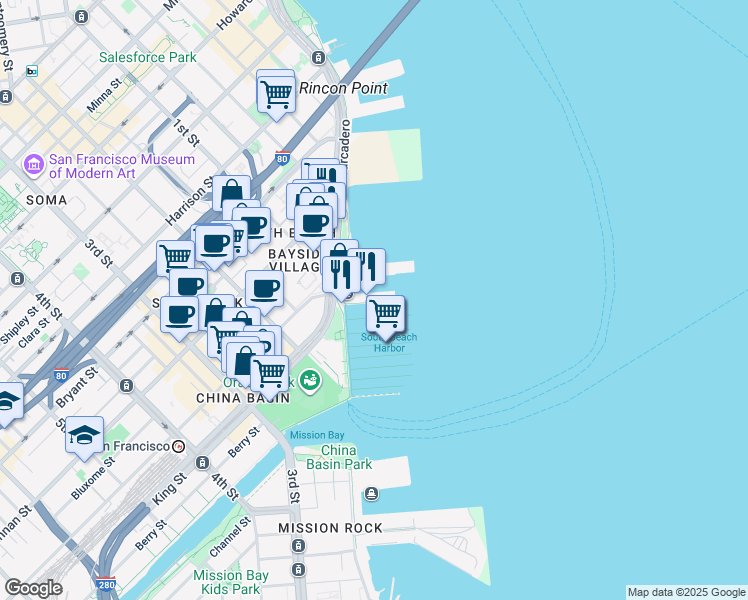Click the coffee cup marker beside Bayside Village label
The height and width of the screenshot is (600, 748).
click(264, 289)
